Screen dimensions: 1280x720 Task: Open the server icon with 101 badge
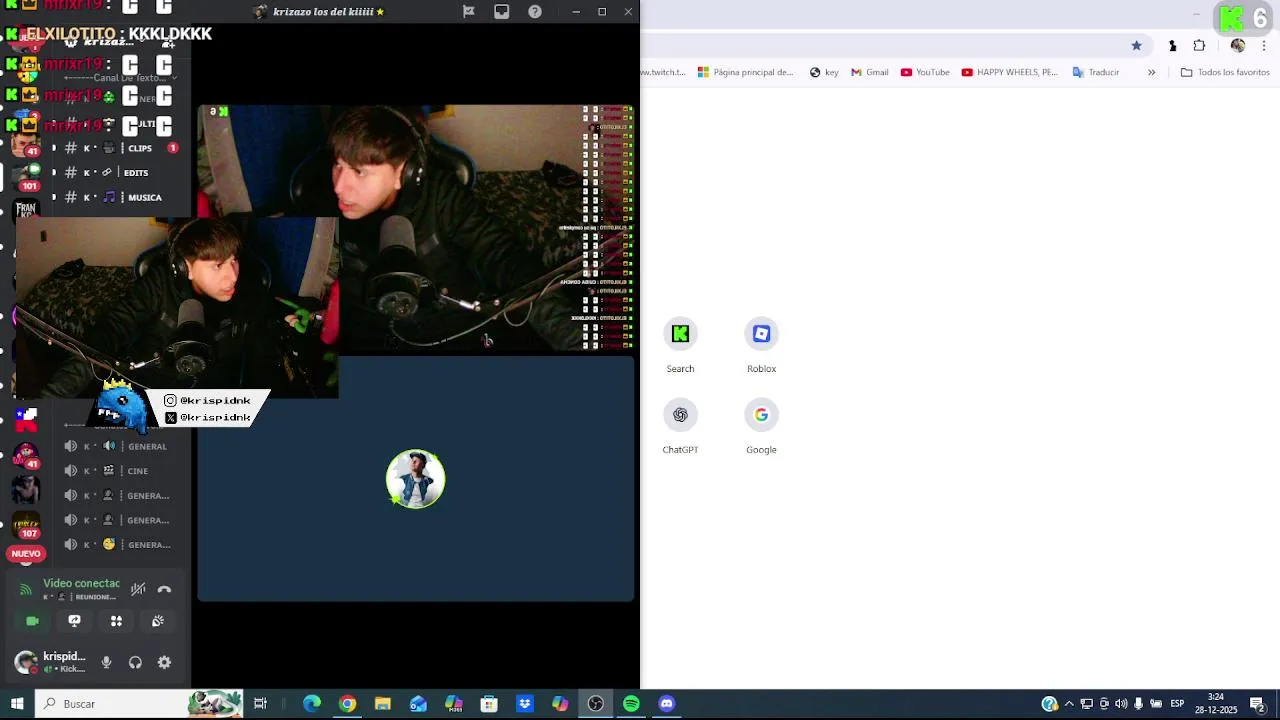26,177
